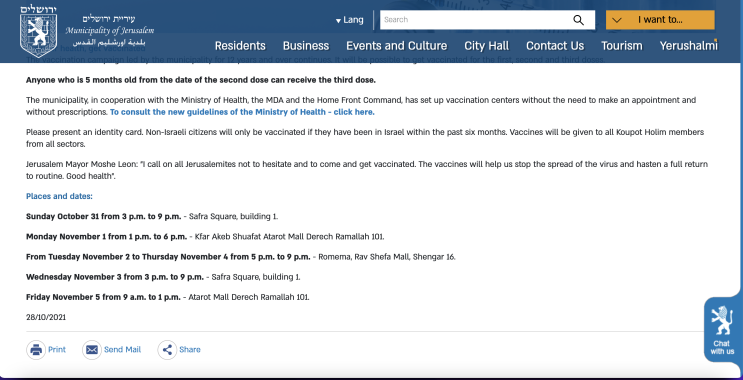This screenshot has height=380, width=743.
Task: Click the Share link text
Action: point(190,350)
